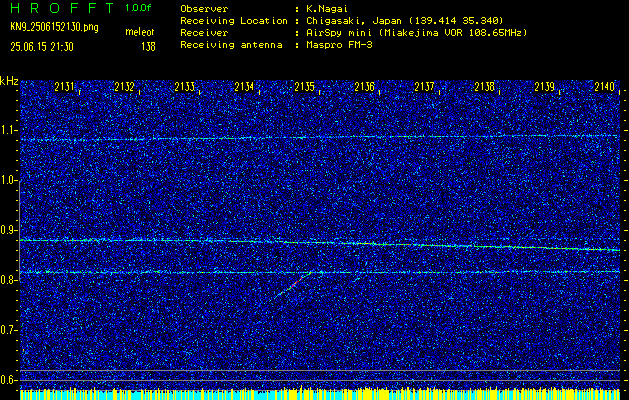This screenshot has width=629, height=400.
Task: Click the 2140 time marker
Action: tap(605, 87)
